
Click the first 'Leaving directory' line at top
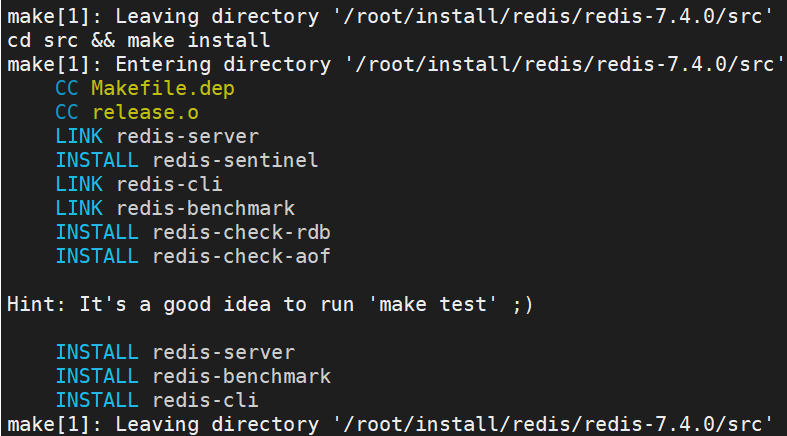393,17
